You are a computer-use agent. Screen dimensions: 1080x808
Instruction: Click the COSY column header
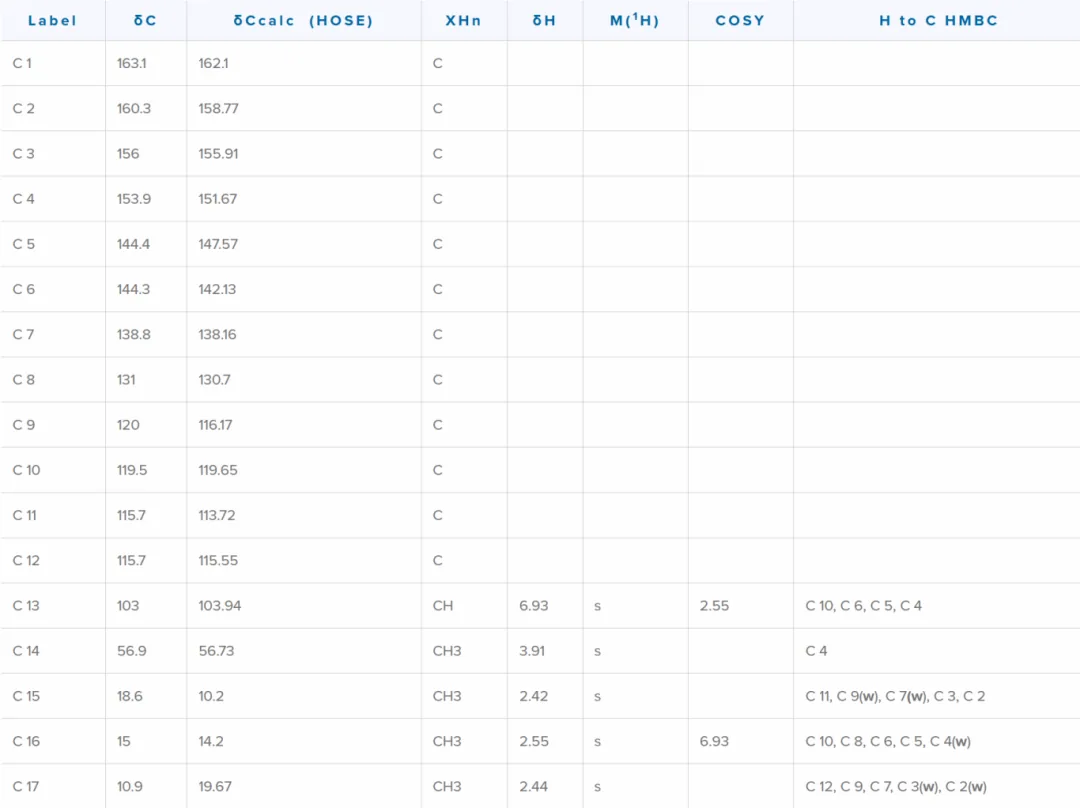[740, 21]
